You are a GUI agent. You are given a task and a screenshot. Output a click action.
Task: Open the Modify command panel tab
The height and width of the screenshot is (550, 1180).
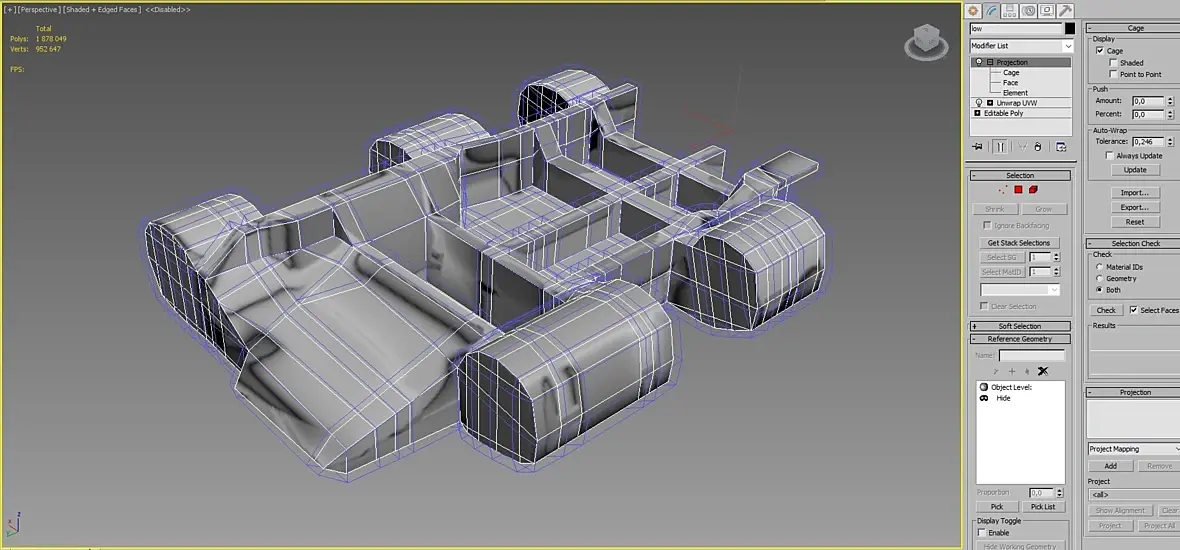click(992, 11)
